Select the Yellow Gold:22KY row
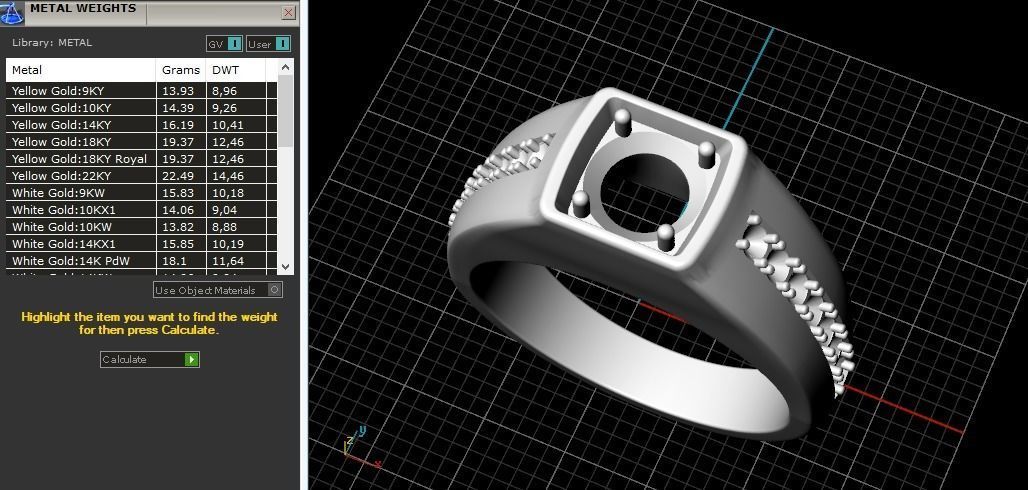 pos(142,176)
